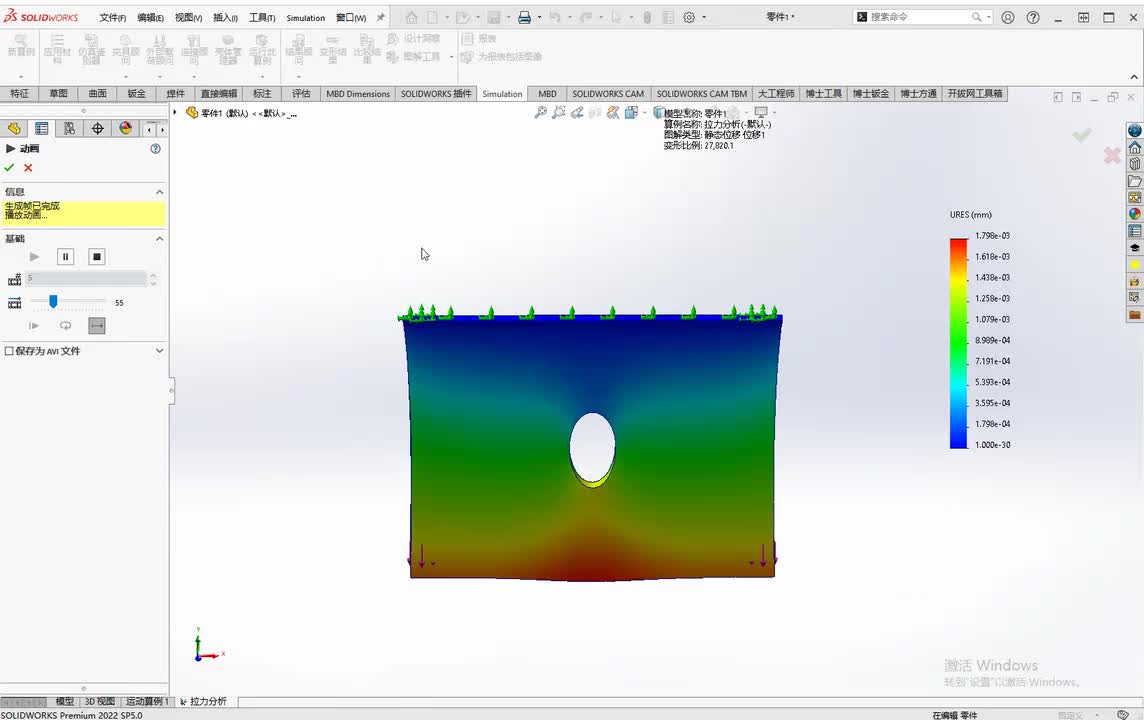Open the ConfigurationManager tab icon
The height and width of the screenshot is (720, 1144).
(x=69, y=128)
